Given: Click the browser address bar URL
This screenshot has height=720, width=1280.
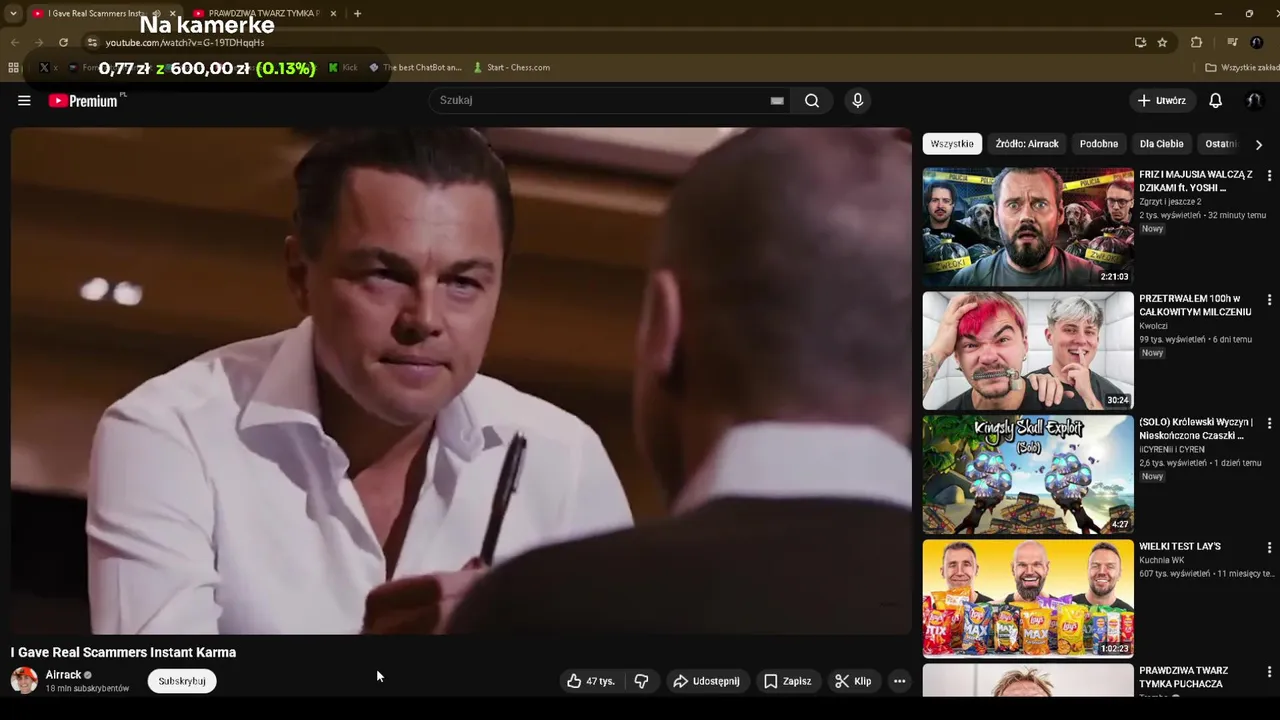Looking at the screenshot, I should click(185, 43).
